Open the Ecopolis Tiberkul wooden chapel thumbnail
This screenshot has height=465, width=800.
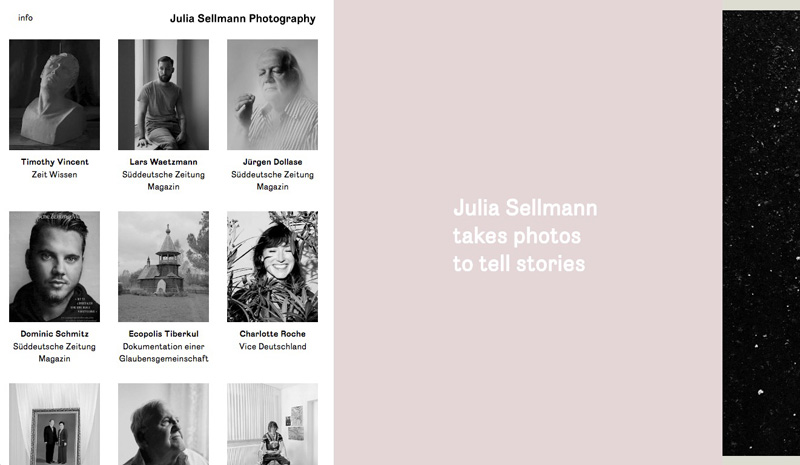coord(163,266)
